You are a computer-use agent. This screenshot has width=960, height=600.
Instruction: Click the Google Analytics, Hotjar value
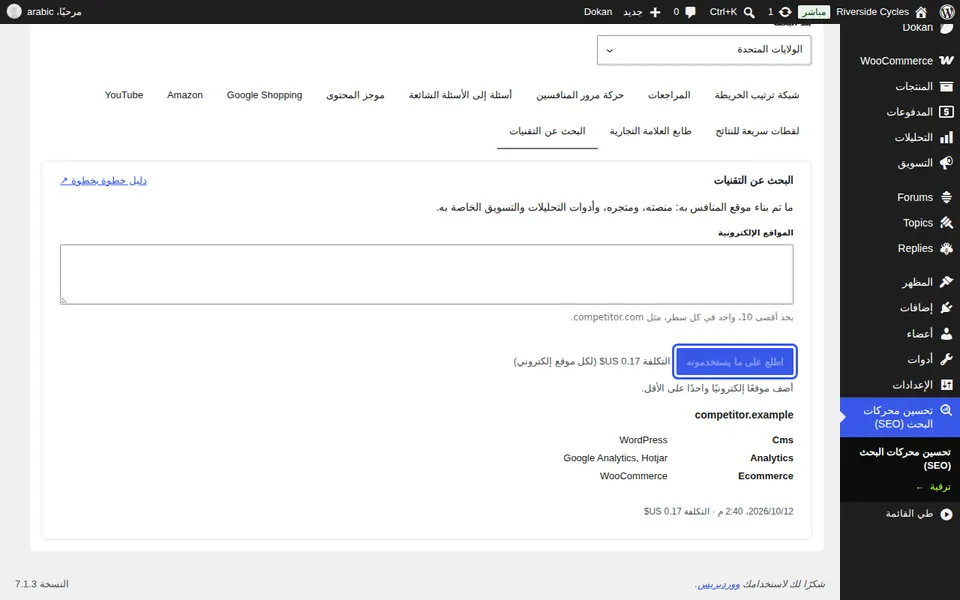(615, 458)
